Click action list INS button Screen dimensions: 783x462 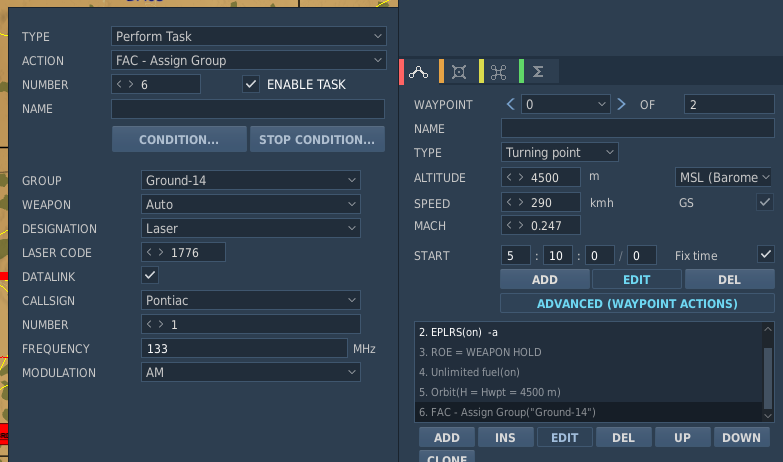505,437
